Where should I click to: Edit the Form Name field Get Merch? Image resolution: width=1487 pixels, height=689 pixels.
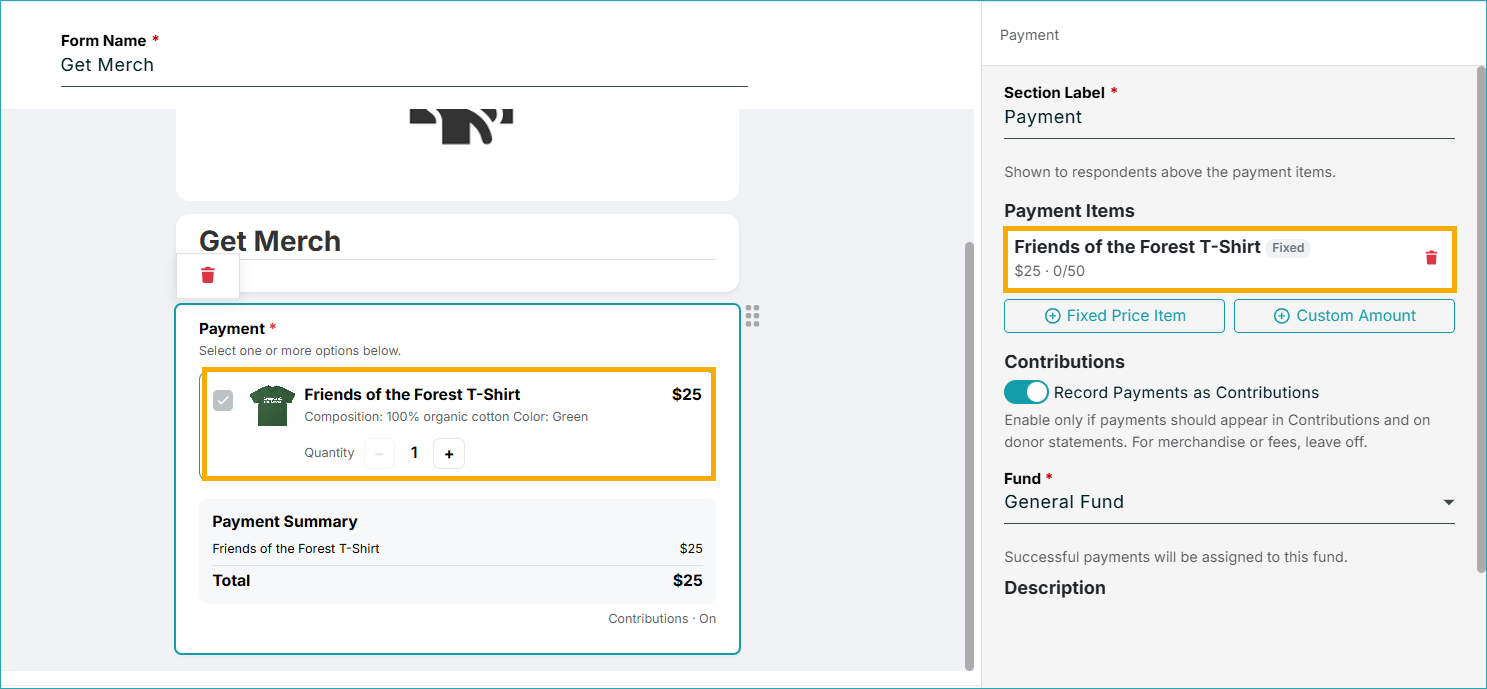[x=404, y=66]
